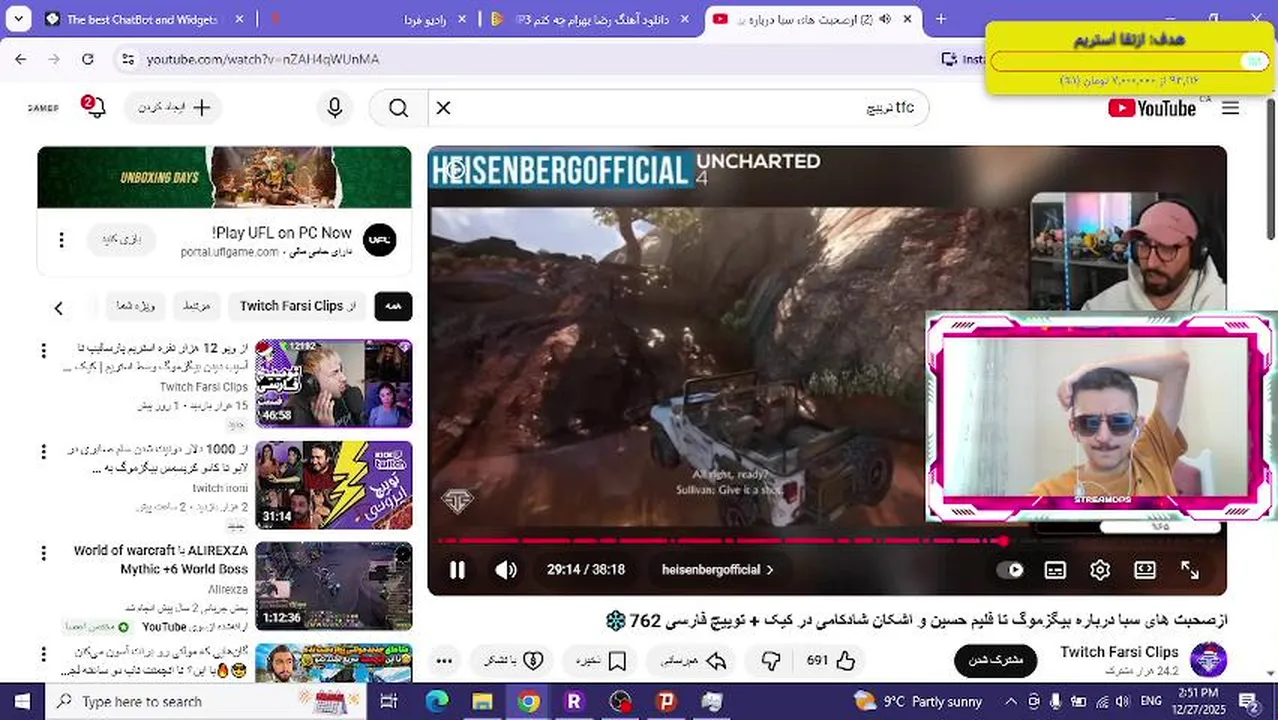The width and height of the screenshot is (1278, 720).
Task: Like the video showing 691 likes
Action: [x=832, y=660]
